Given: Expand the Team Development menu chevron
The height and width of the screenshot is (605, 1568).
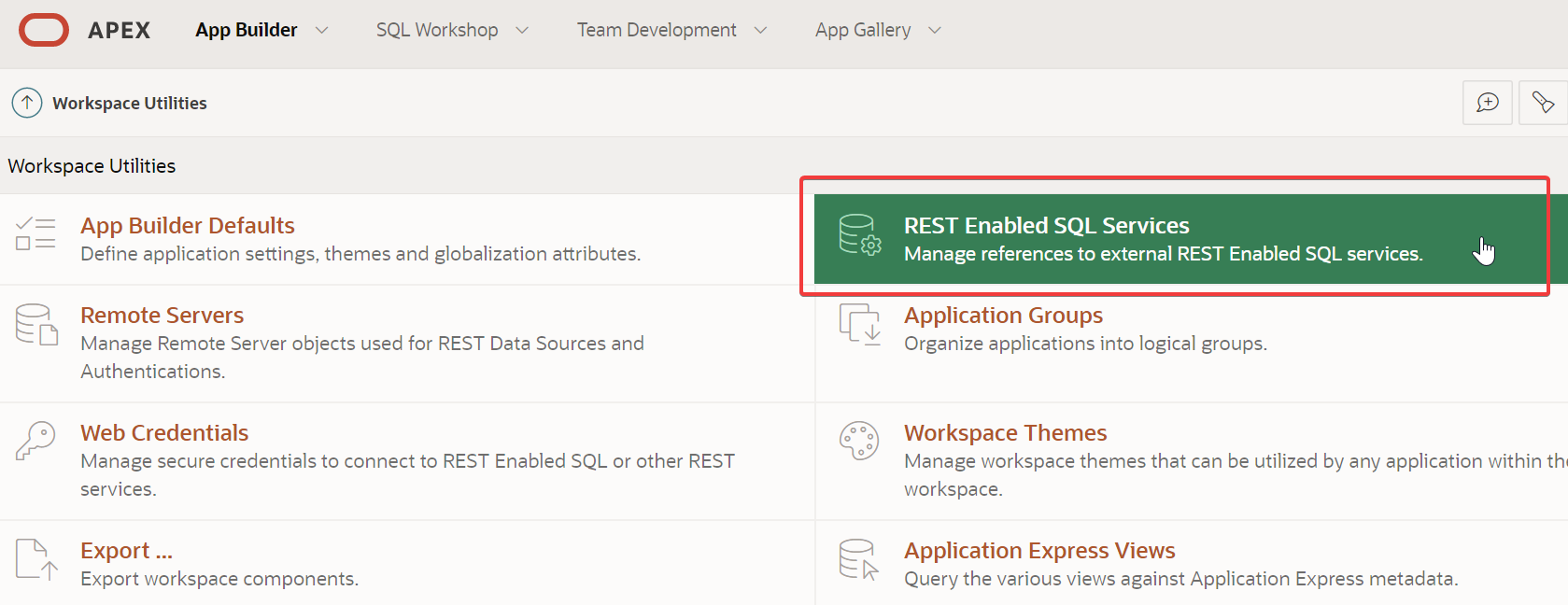Looking at the screenshot, I should [760, 30].
